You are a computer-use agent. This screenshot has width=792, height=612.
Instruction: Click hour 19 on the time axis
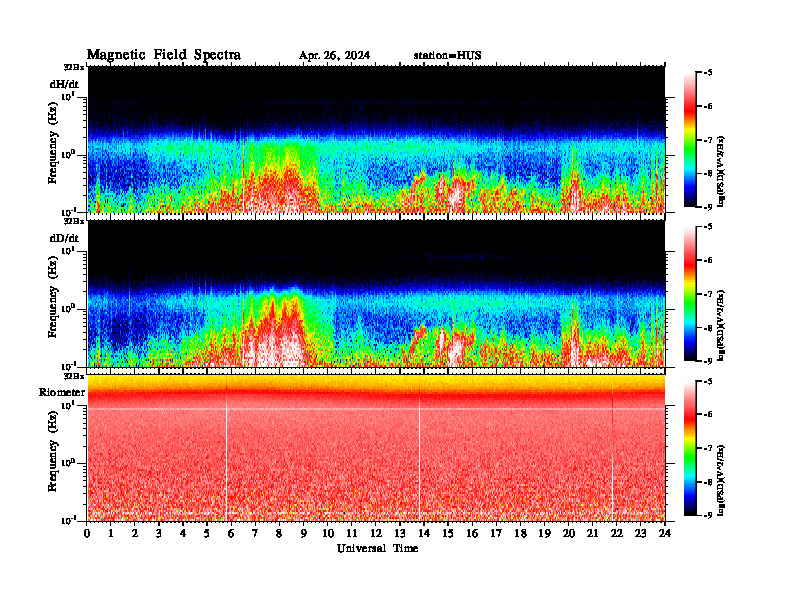(x=544, y=533)
